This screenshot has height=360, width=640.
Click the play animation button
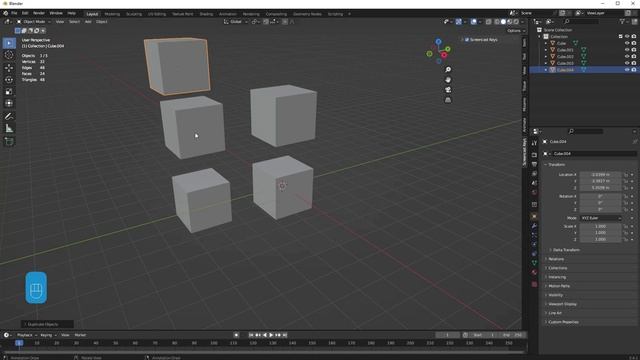click(x=271, y=335)
